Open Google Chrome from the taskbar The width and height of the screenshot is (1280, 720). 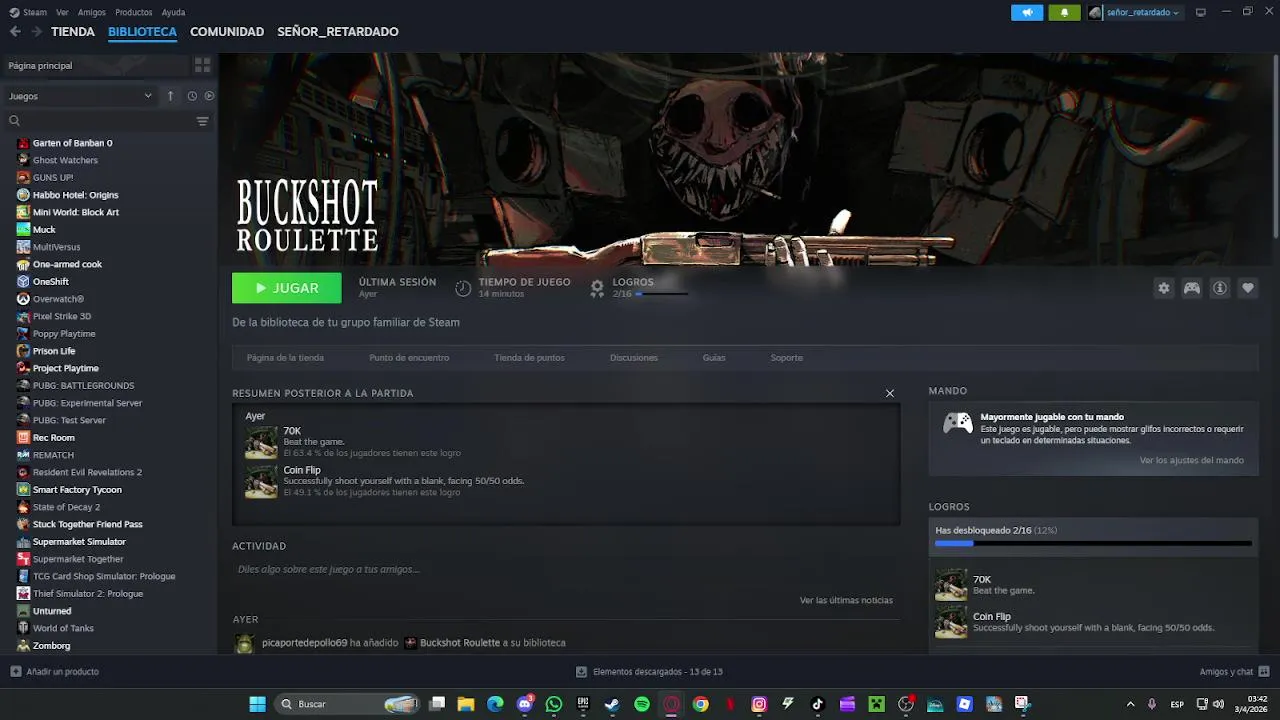700,704
